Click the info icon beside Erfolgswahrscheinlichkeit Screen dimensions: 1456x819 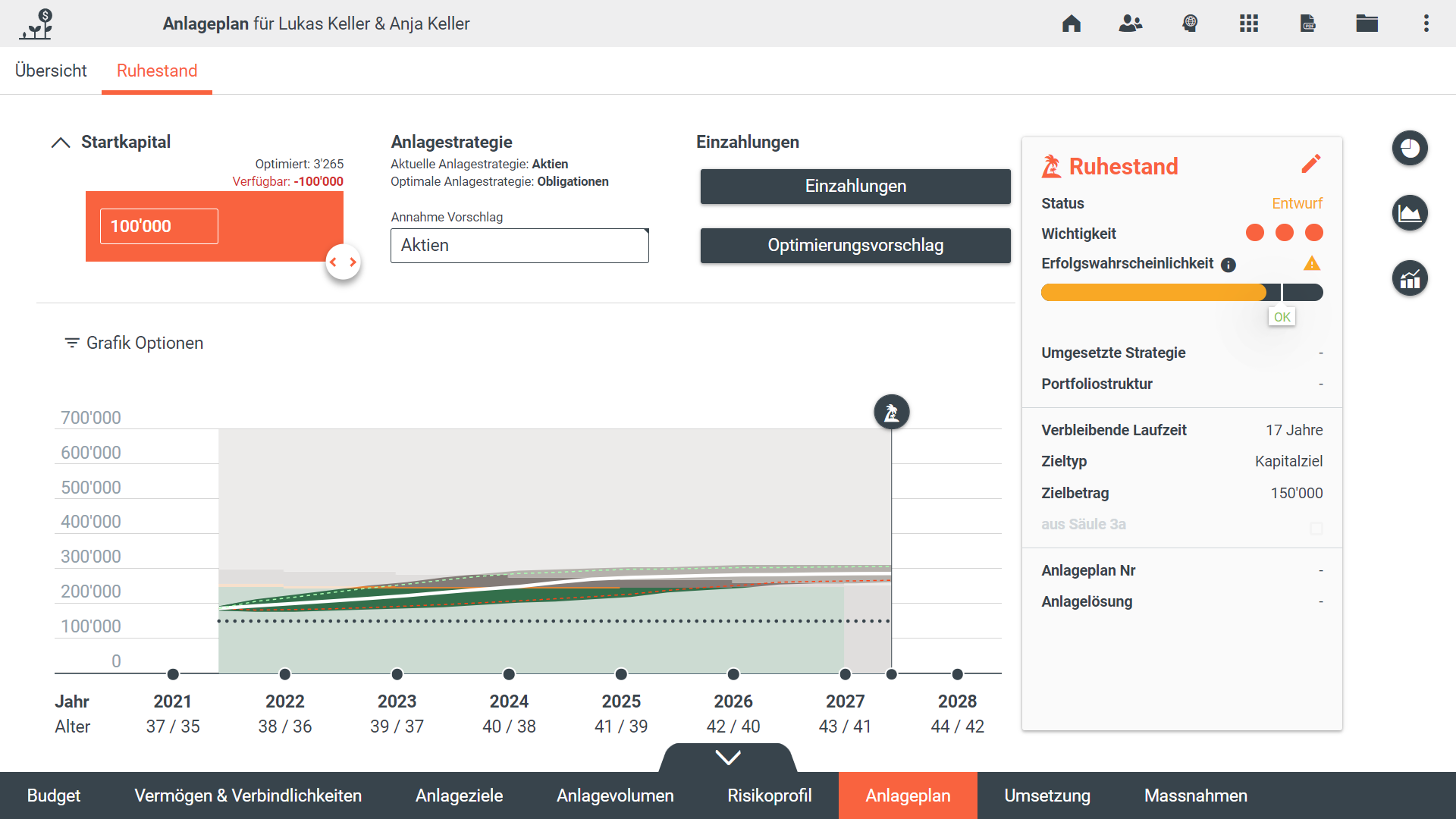(x=1228, y=265)
